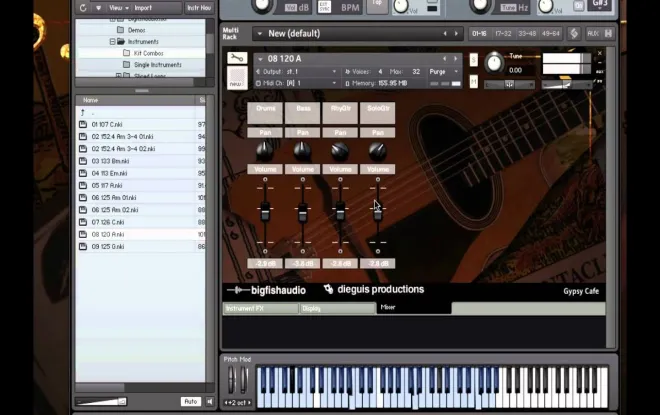
Task: Click the pitch bend wheel
Action: [x=232, y=380]
